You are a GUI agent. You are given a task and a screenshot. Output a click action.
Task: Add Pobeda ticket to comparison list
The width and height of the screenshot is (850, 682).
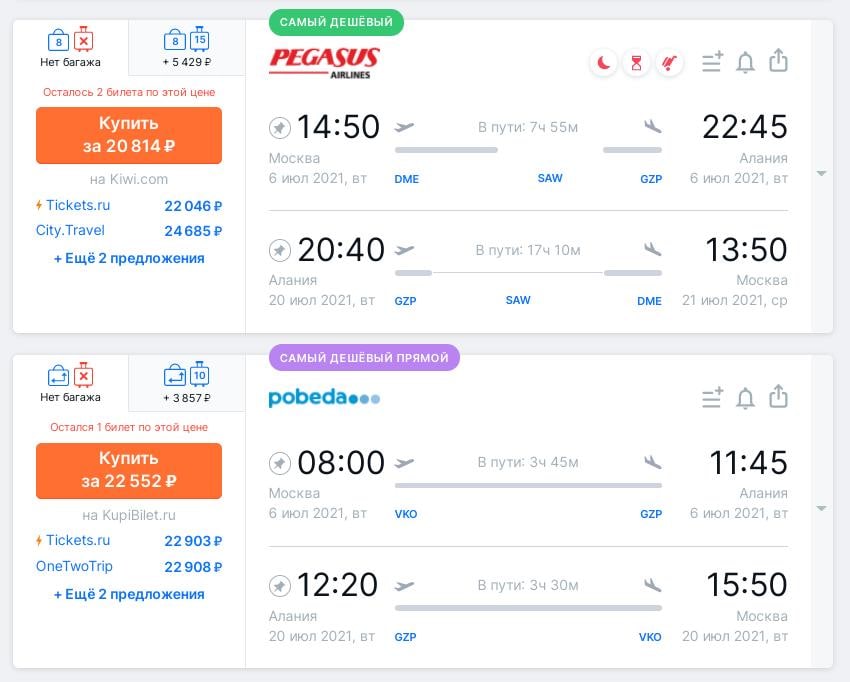(x=712, y=397)
